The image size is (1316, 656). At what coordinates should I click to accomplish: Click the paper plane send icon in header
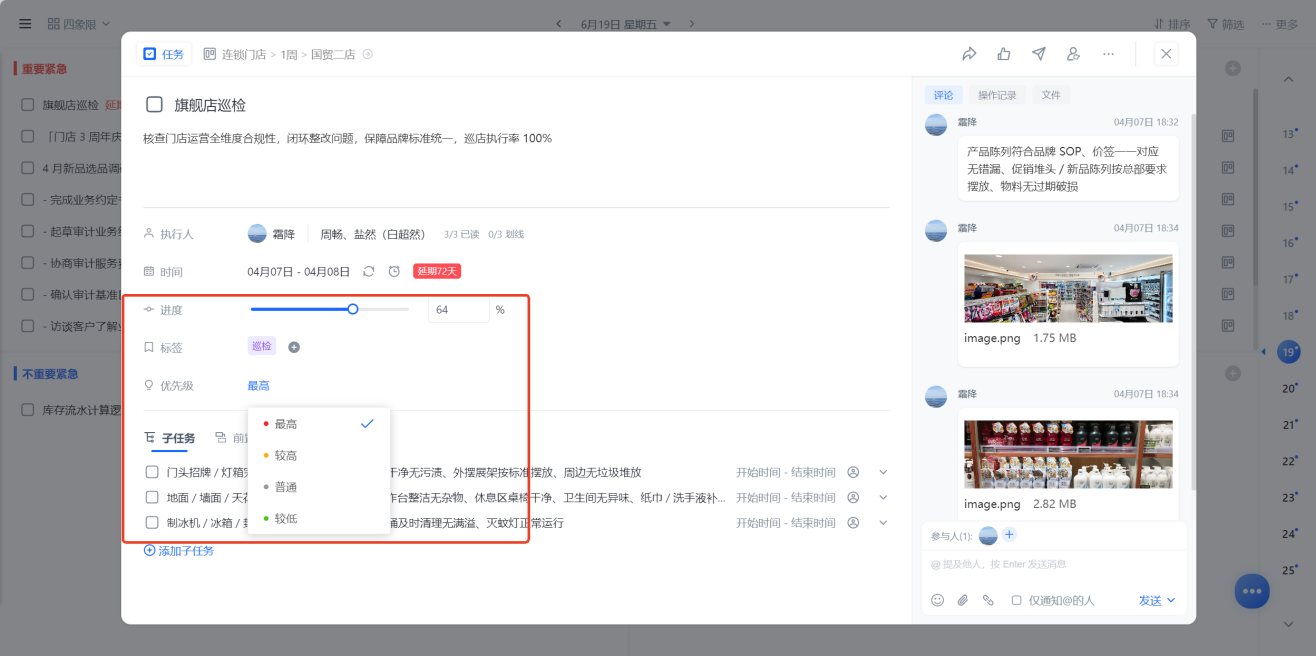point(1039,54)
